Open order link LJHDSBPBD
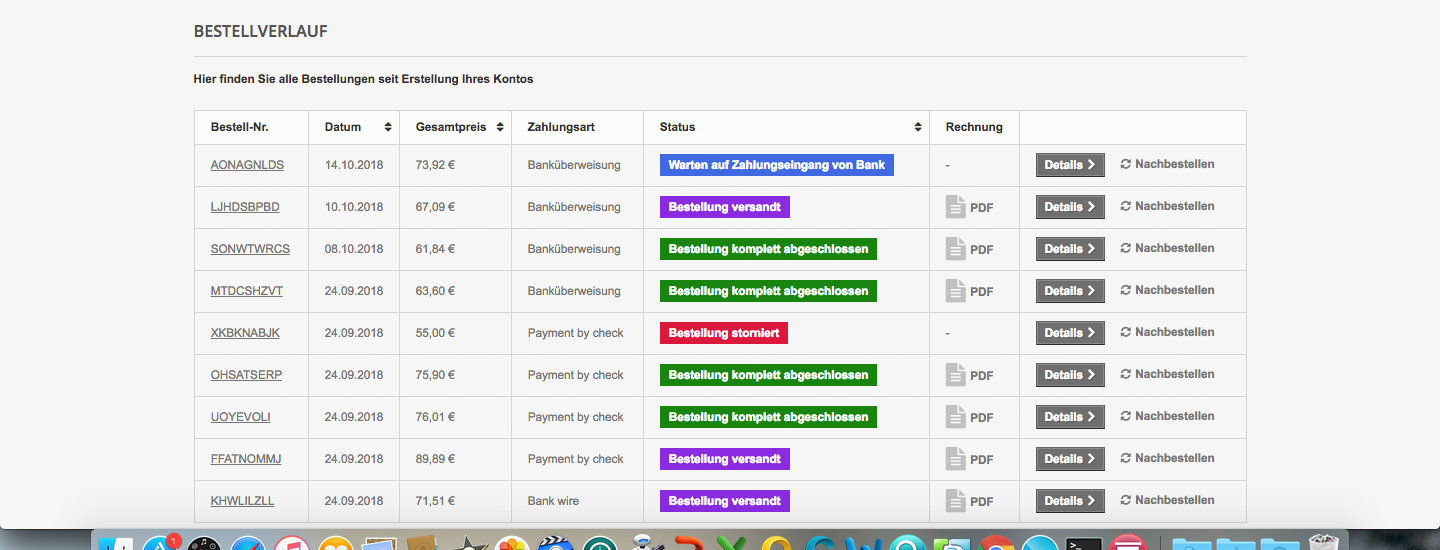The image size is (1440, 550). click(245, 207)
